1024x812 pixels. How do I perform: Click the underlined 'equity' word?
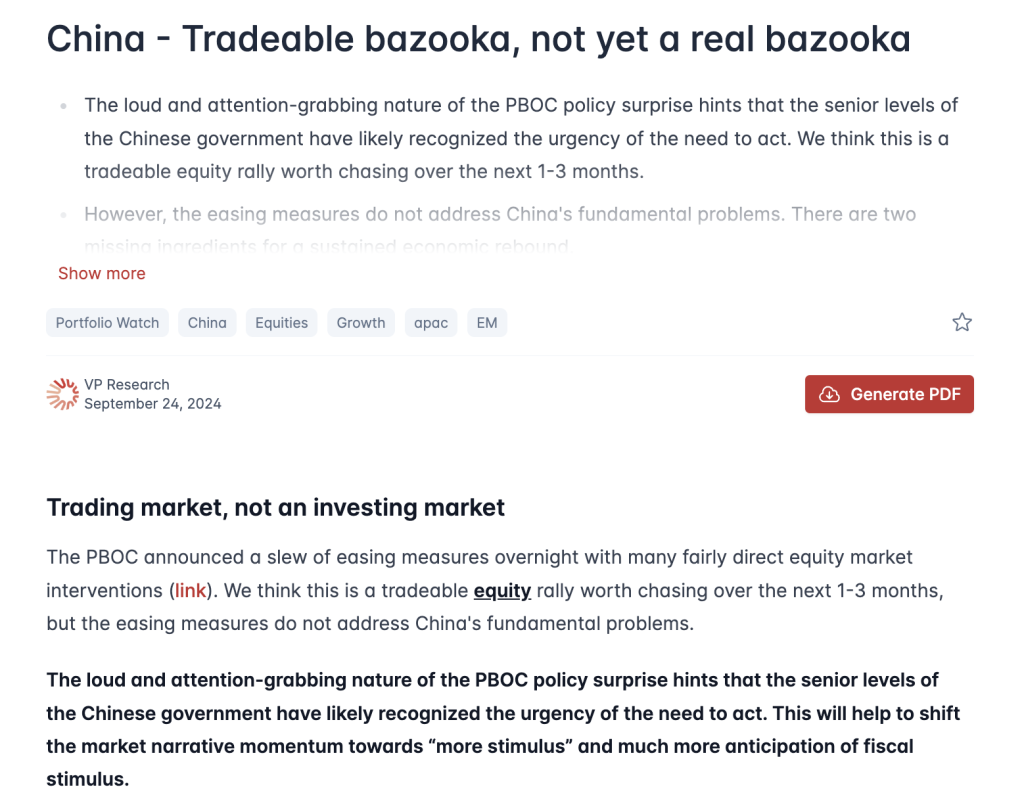[x=502, y=591]
